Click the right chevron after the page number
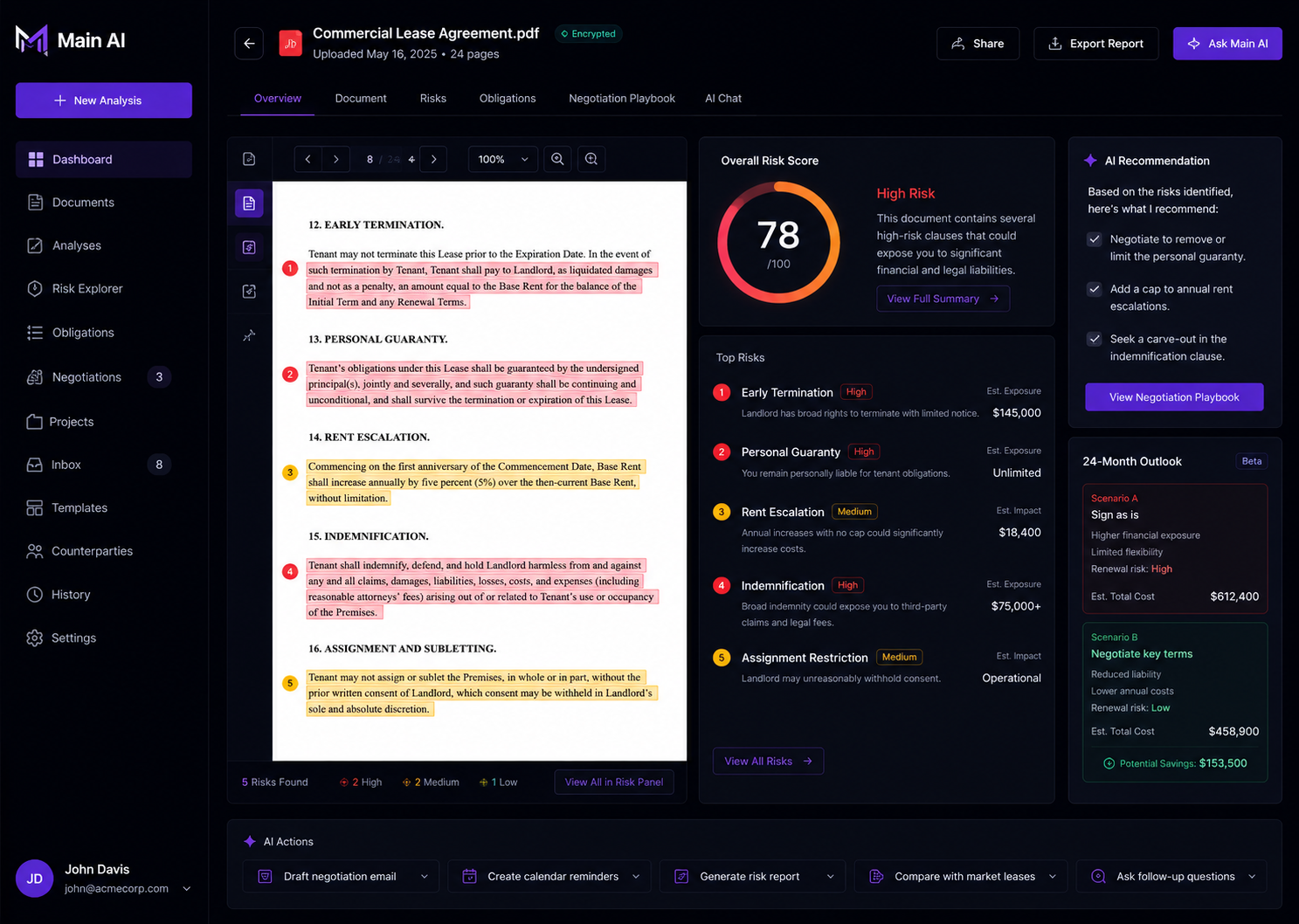The height and width of the screenshot is (924, 1299). coord(433,159)
